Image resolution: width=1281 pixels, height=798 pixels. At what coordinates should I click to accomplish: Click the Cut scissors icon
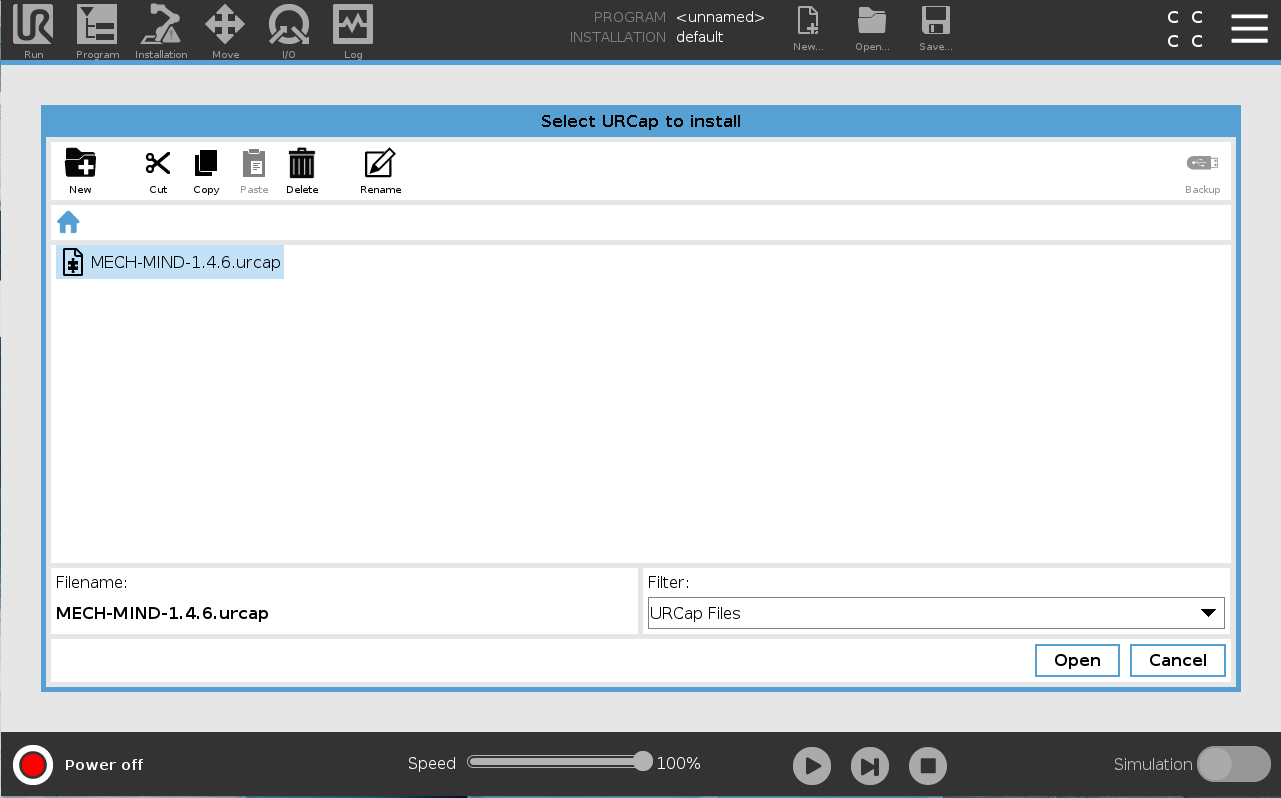click(158, 170)
